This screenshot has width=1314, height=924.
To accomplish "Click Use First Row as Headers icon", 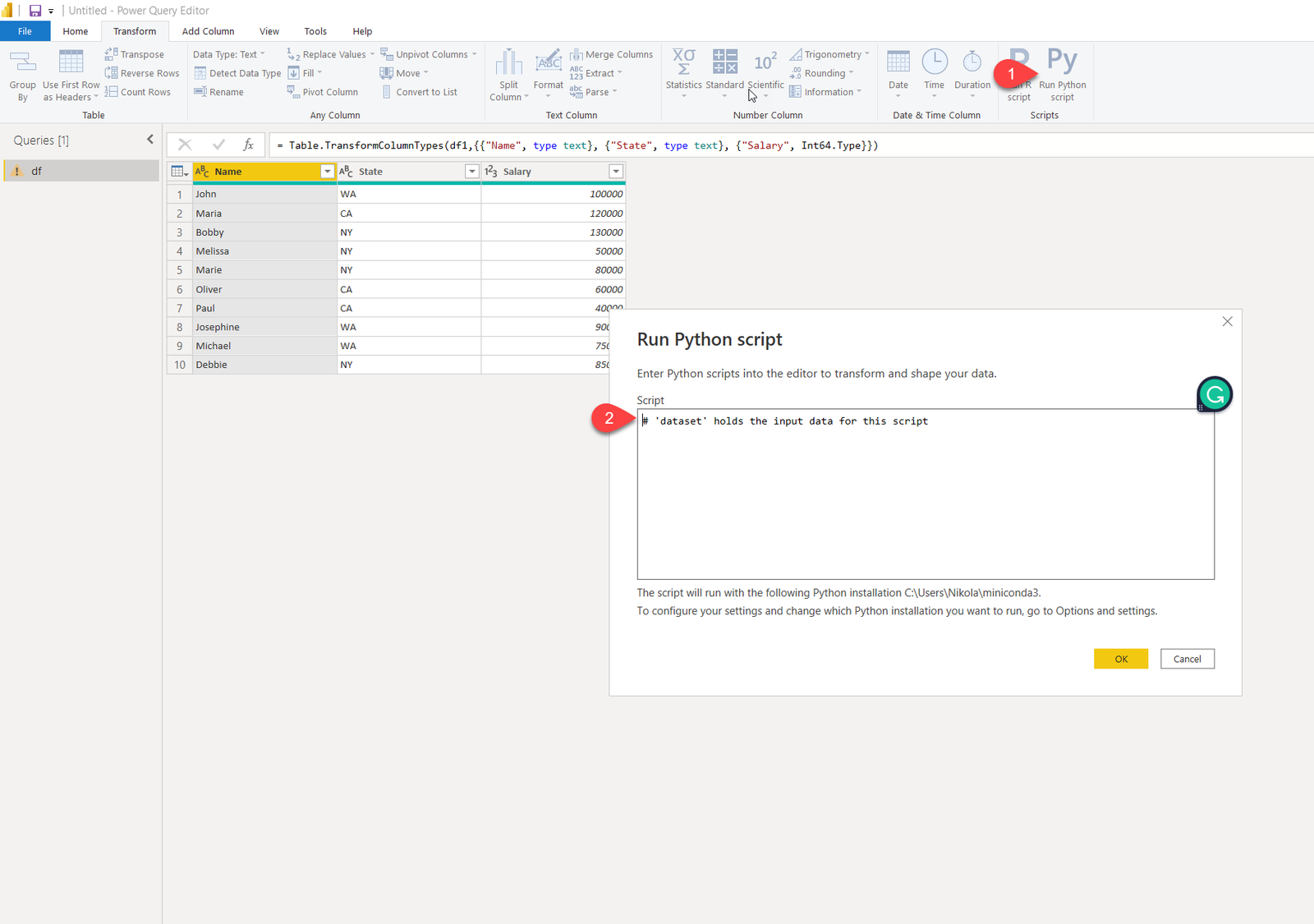I will pyautogui.click(x=71, y=62).
